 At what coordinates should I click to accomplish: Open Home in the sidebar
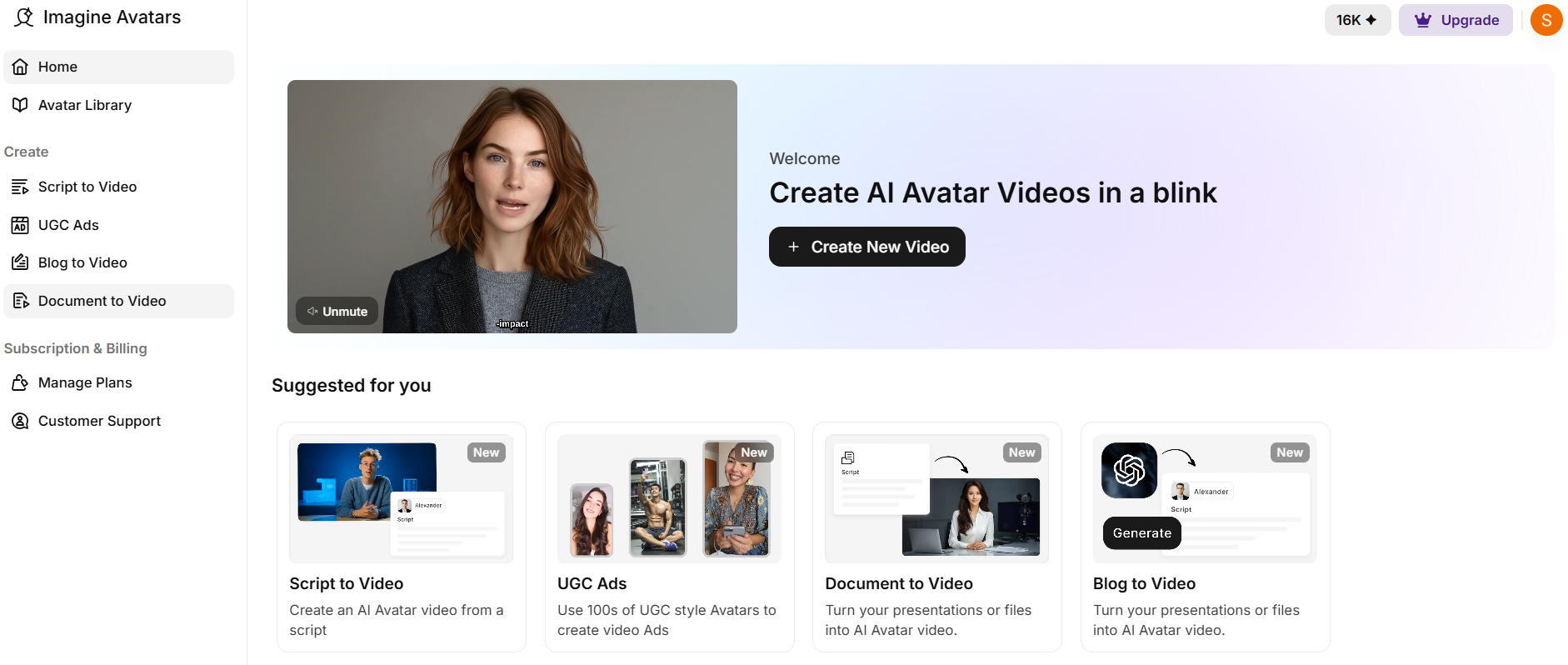coord(119,67)
